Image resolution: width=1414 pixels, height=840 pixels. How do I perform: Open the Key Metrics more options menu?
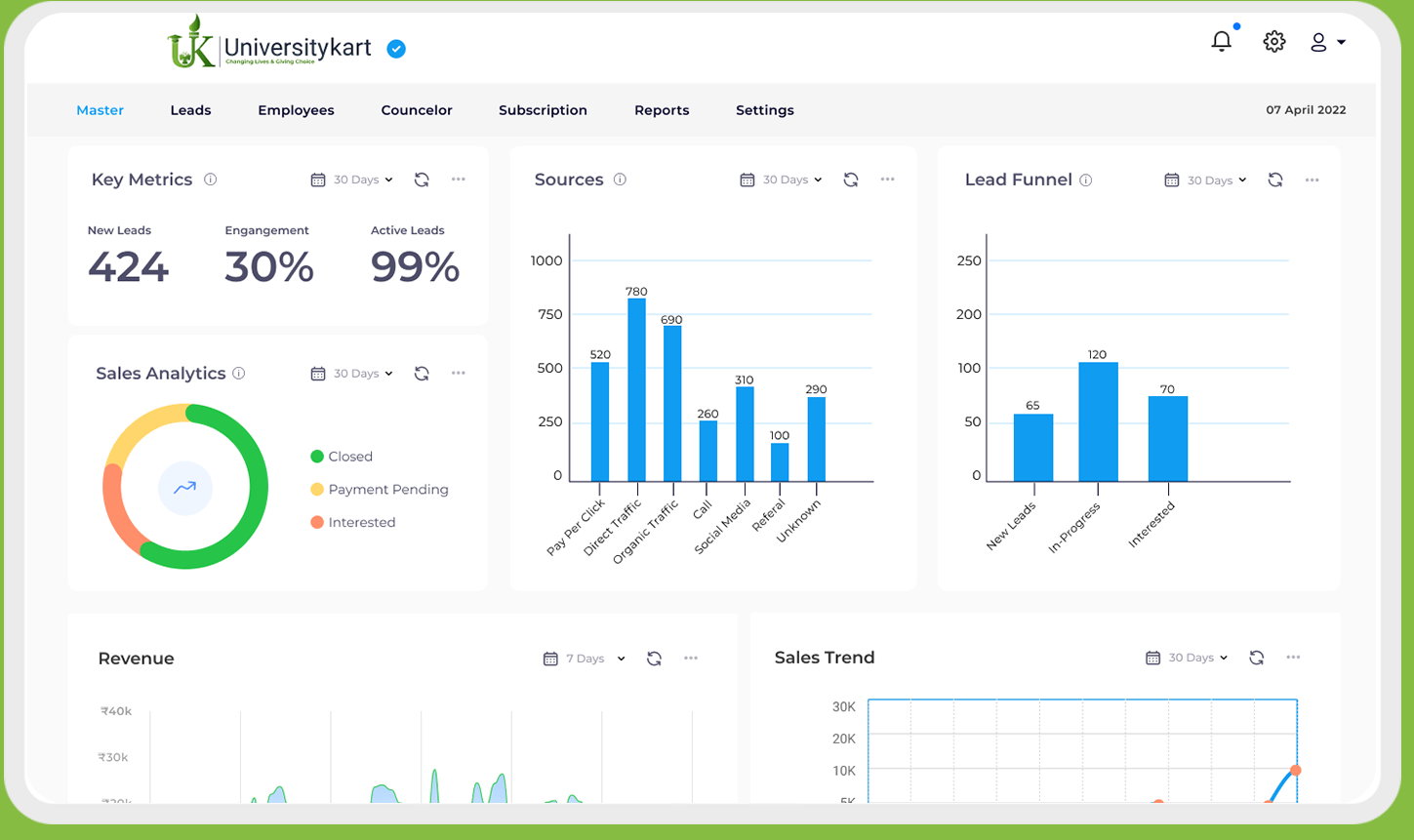[x=459, y=180]
